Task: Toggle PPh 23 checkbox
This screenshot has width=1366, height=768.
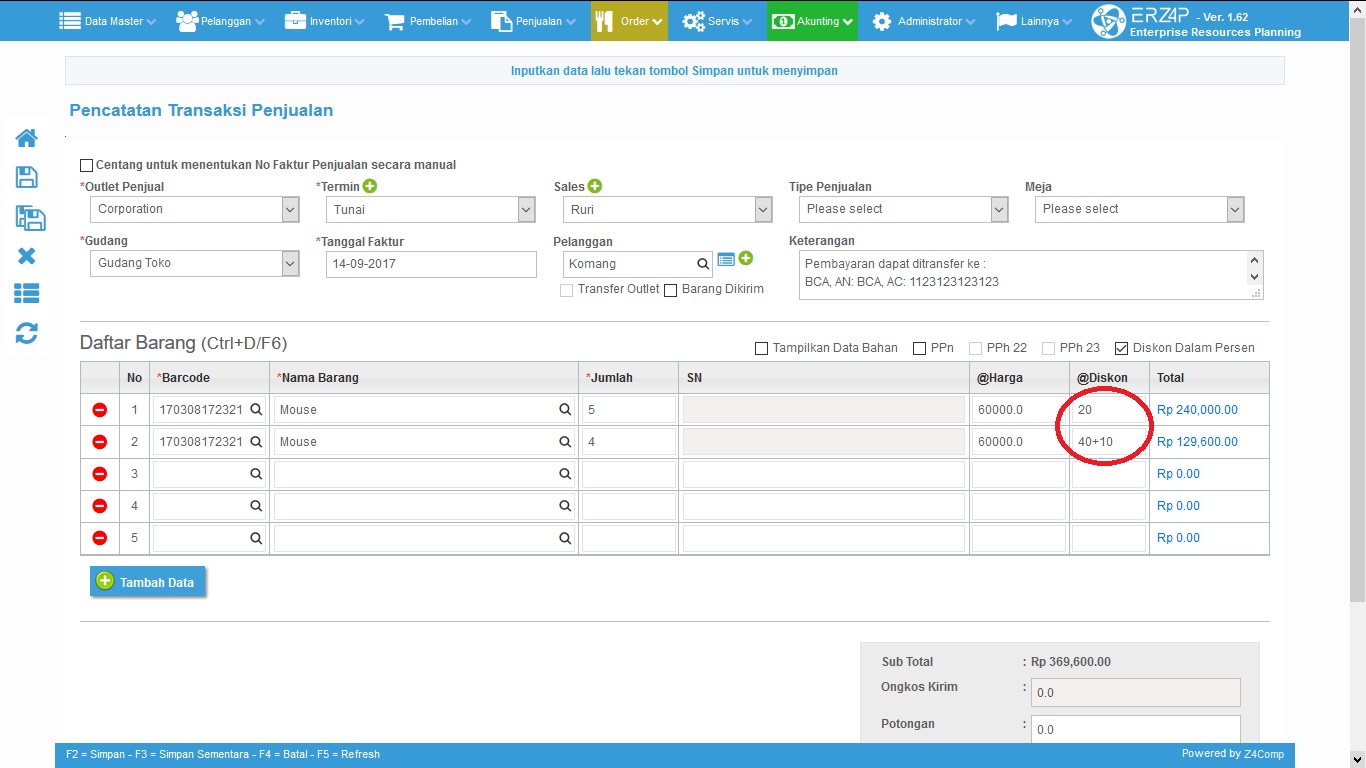Action: click(x=1048, y=349)
